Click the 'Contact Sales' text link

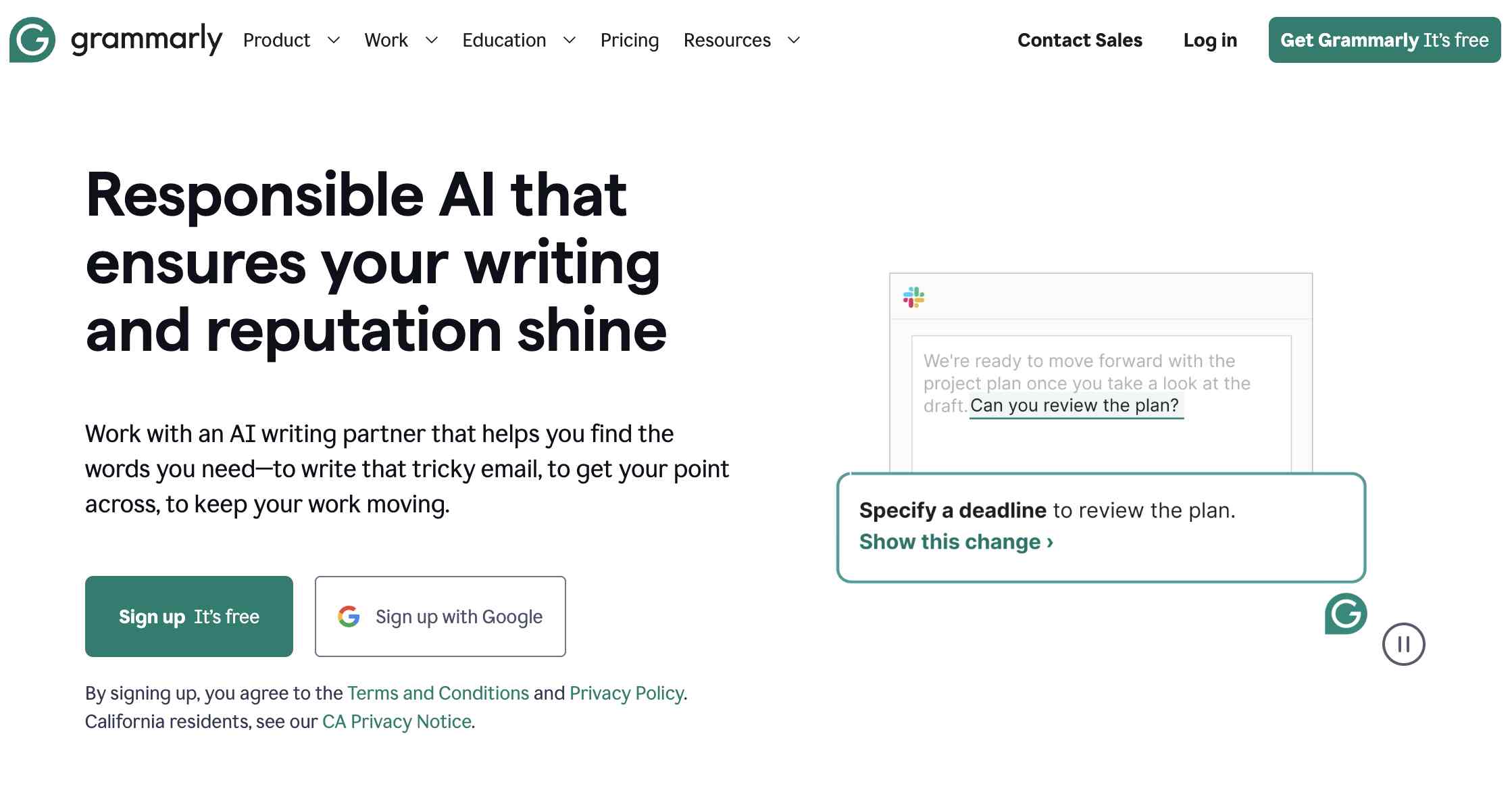point(1079,40)
